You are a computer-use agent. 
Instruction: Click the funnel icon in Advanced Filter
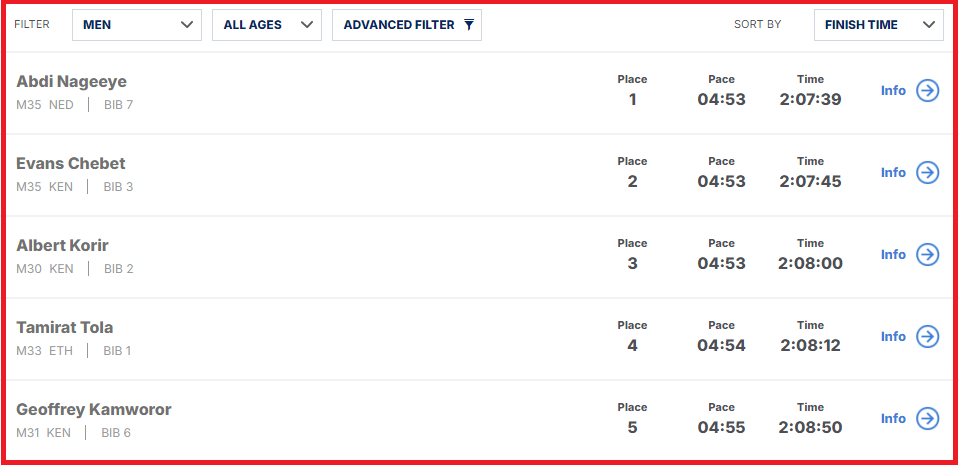click(469, 24)
